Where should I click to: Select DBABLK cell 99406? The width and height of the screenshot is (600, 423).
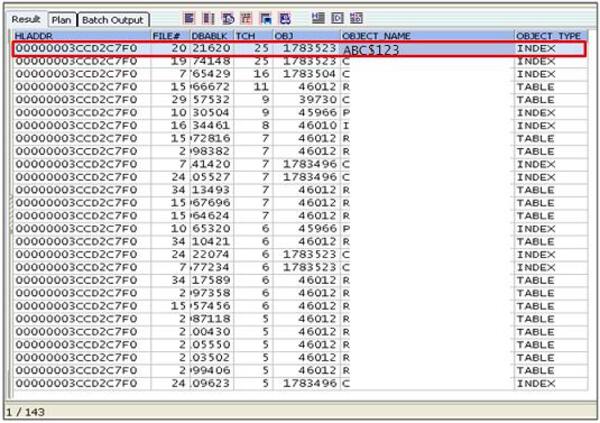coord(212,371)
